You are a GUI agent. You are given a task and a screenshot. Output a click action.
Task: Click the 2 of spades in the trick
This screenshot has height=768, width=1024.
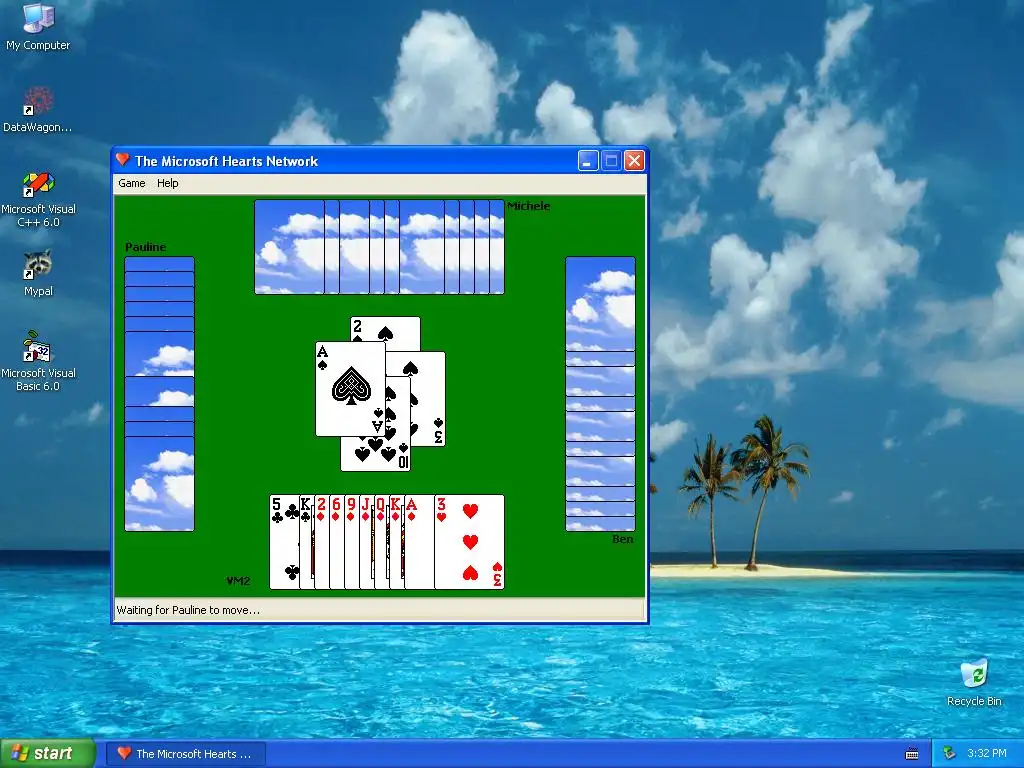click(x=385, y=329)
